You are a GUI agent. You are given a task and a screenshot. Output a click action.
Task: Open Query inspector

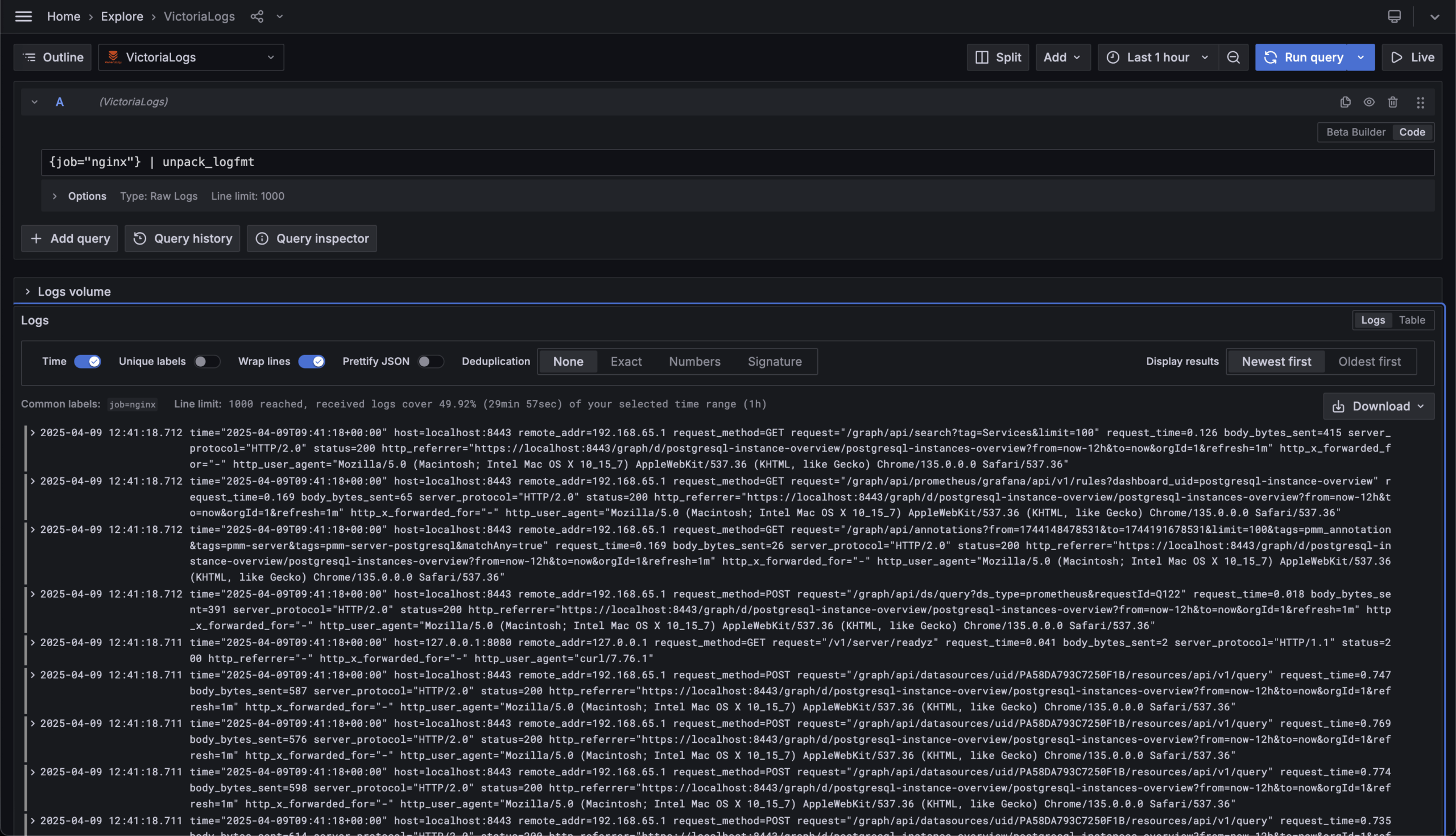(312, 238)
